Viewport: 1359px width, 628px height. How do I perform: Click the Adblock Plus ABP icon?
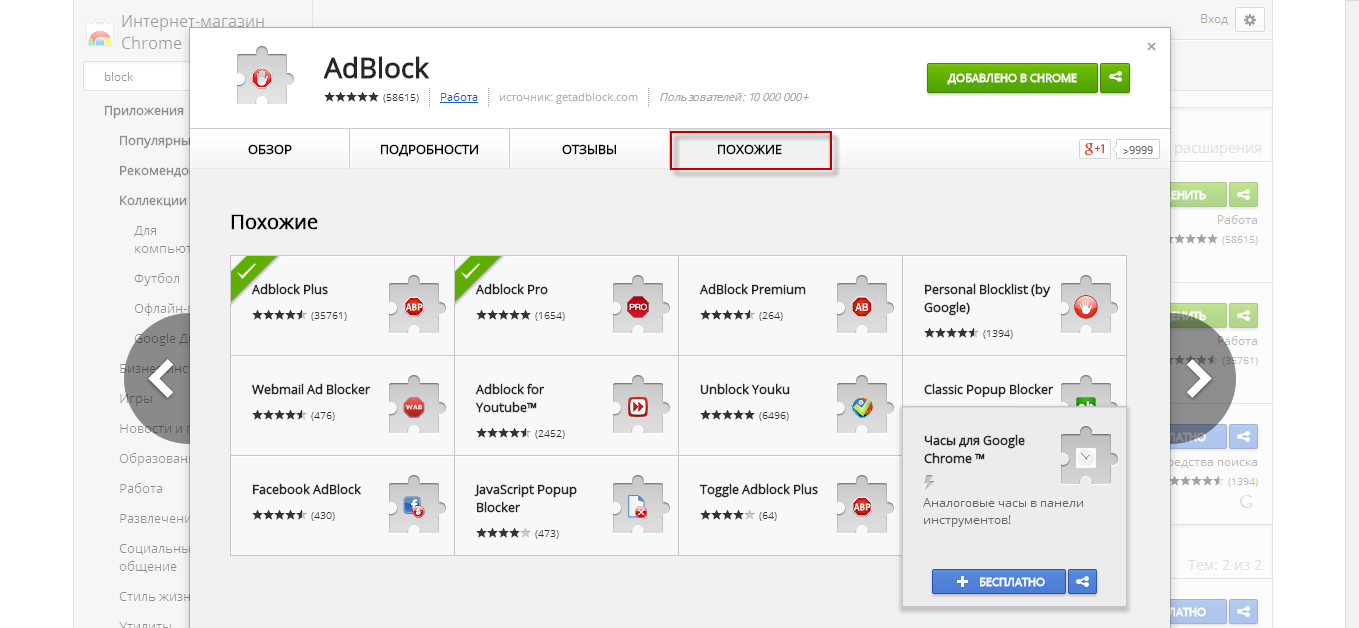[414, 306]
